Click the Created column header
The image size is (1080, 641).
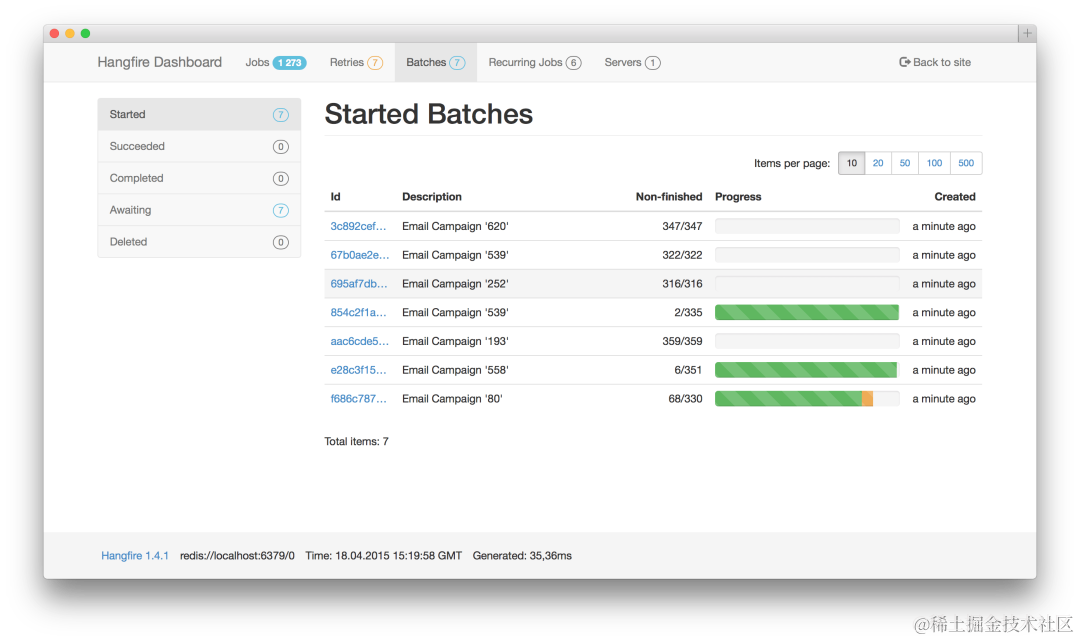[955, 197]
